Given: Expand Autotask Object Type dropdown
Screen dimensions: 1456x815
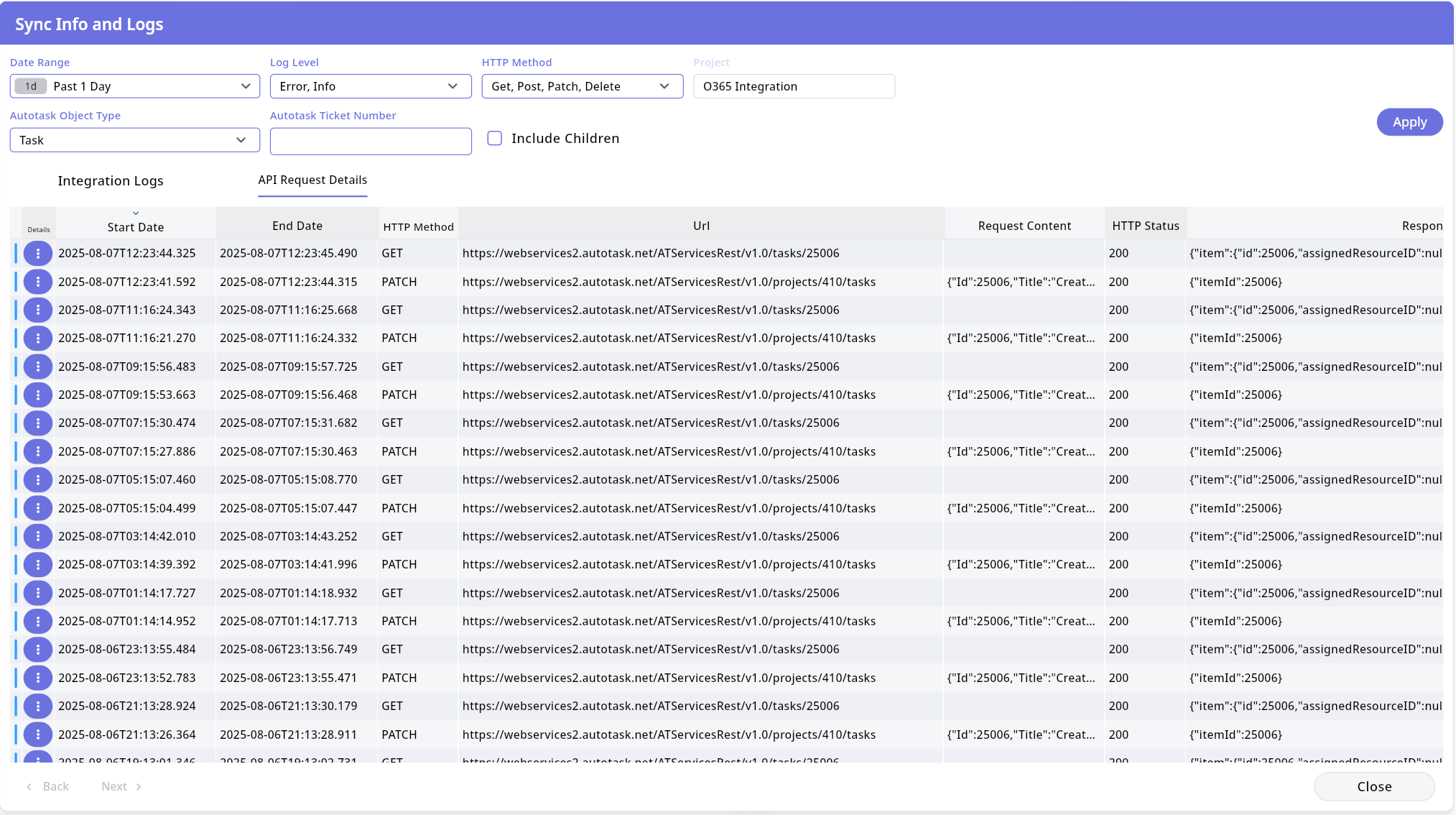Looking at the screenshot, I should pos(135,140).
